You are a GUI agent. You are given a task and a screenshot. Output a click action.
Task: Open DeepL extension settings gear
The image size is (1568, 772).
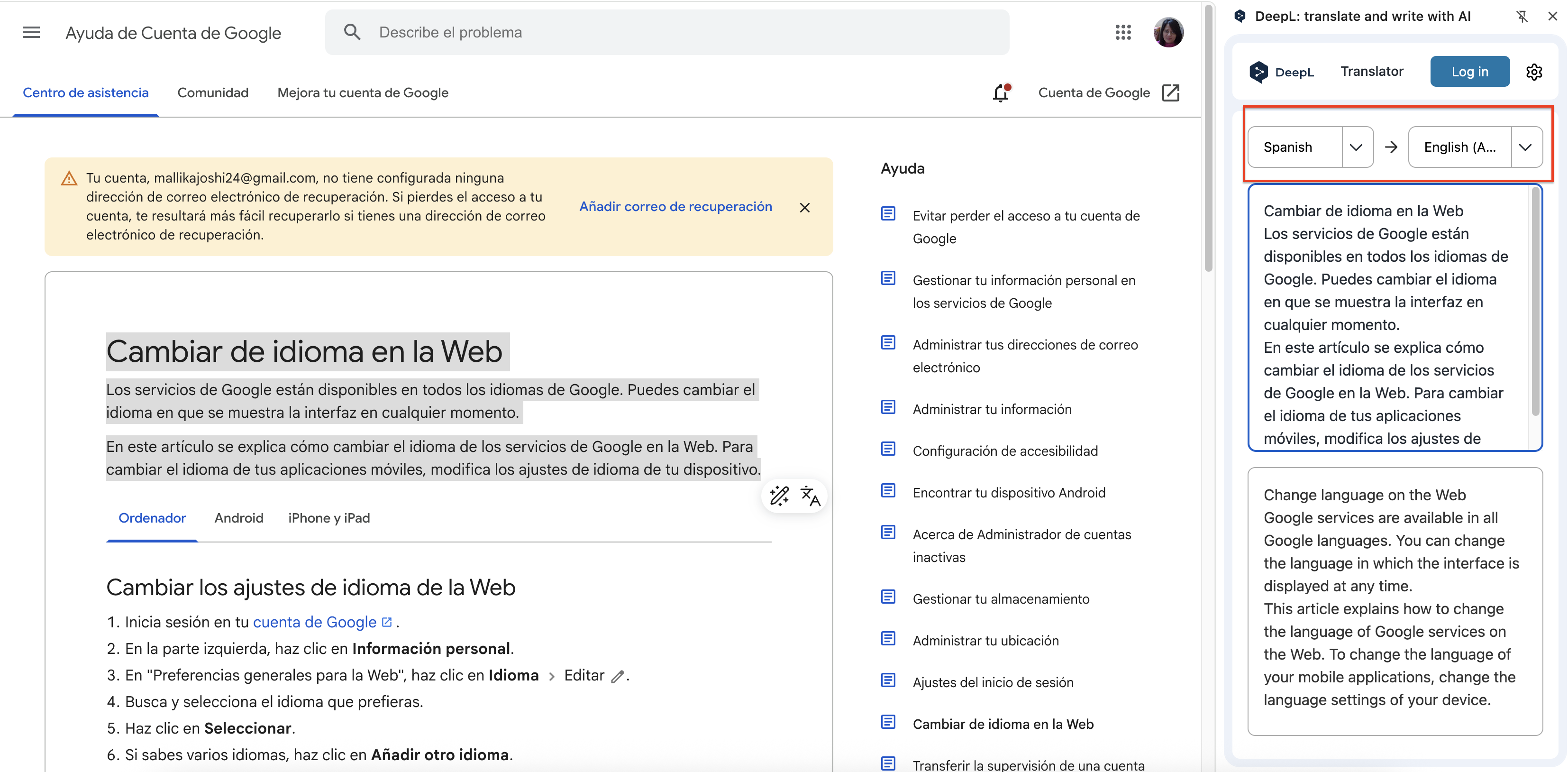click(1534, 71)
